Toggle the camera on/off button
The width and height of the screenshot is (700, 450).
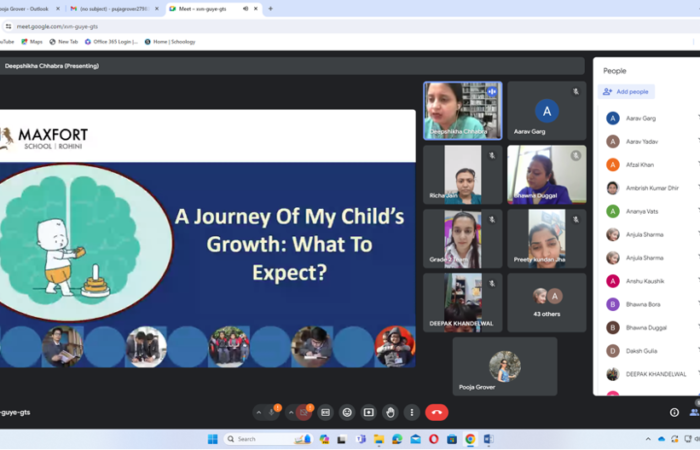(304, 412)
